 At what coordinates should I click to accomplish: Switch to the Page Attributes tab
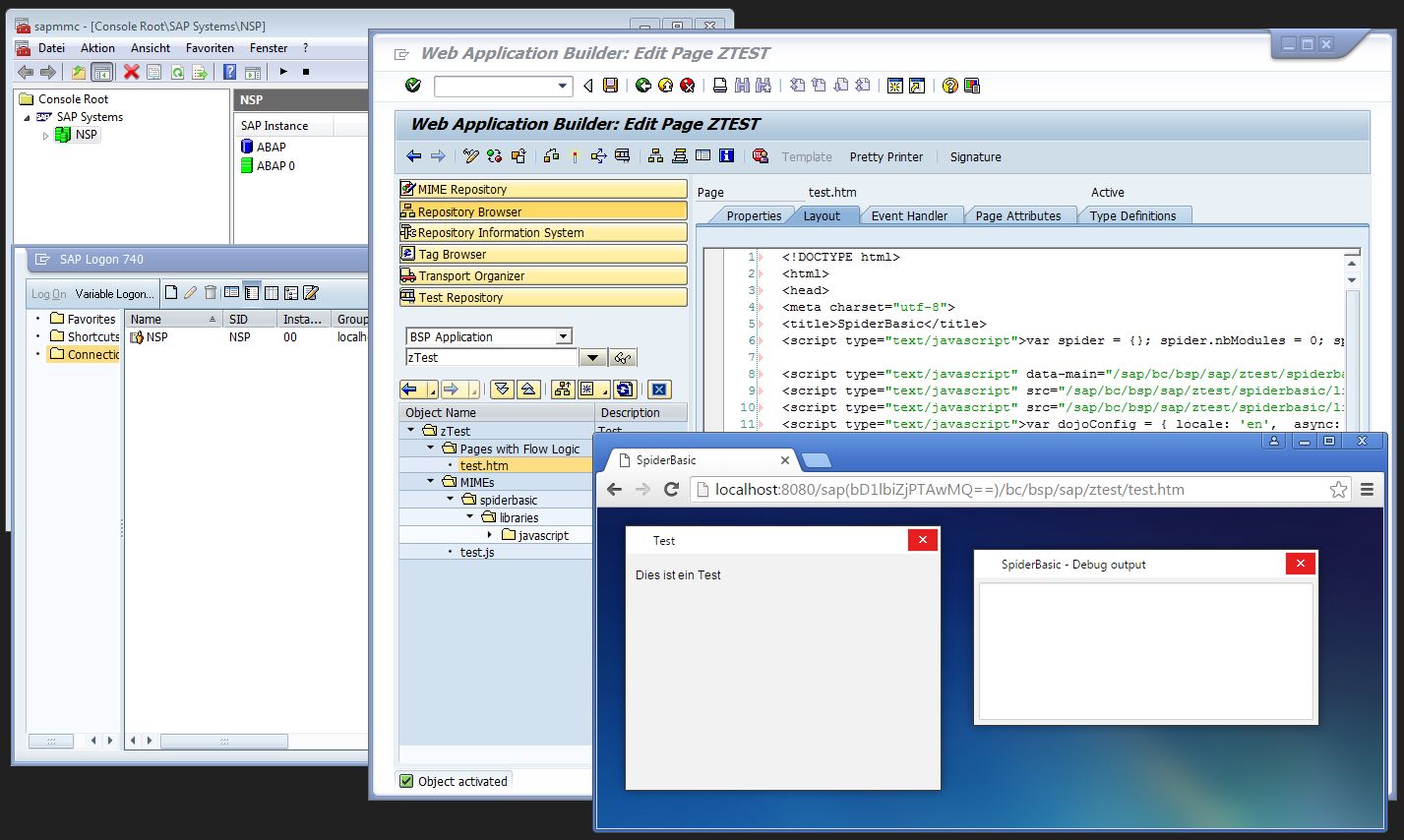coord(1018,215)
